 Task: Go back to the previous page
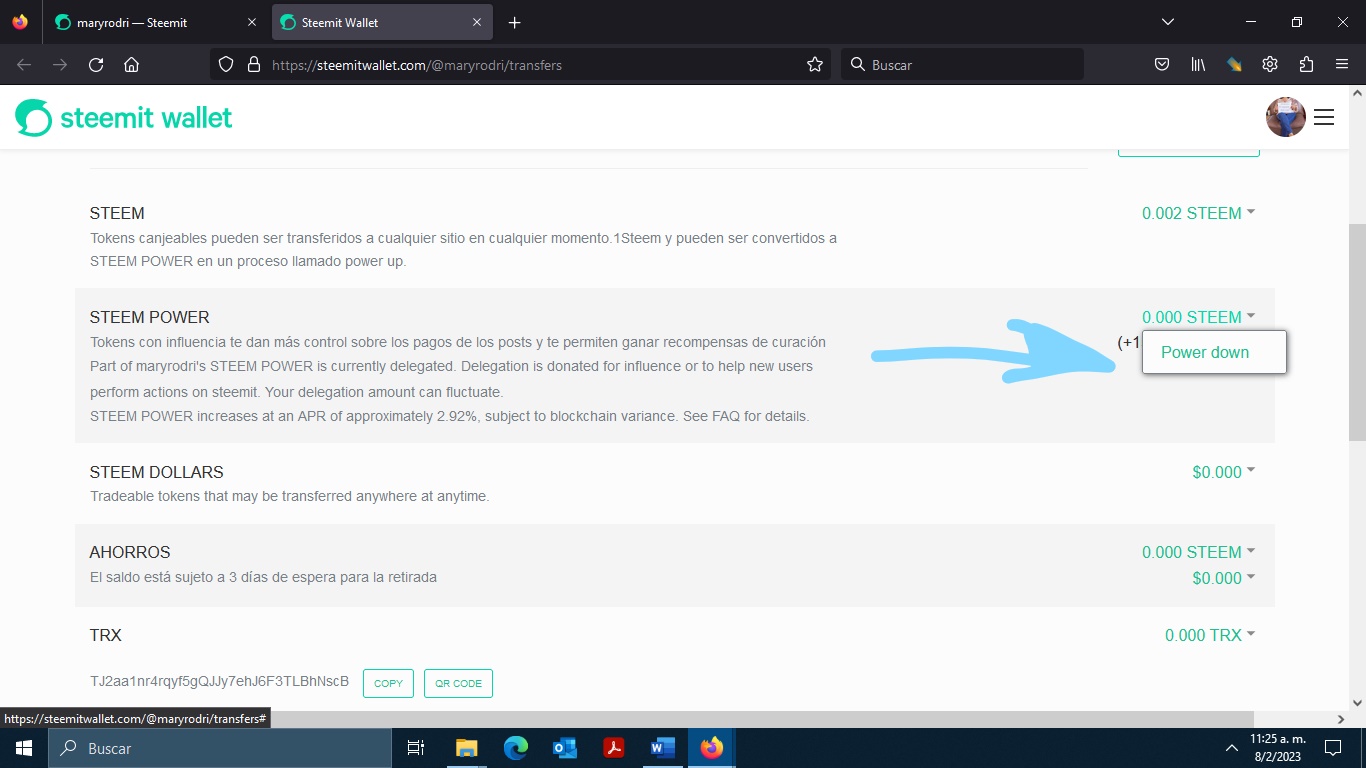(24, 64)
